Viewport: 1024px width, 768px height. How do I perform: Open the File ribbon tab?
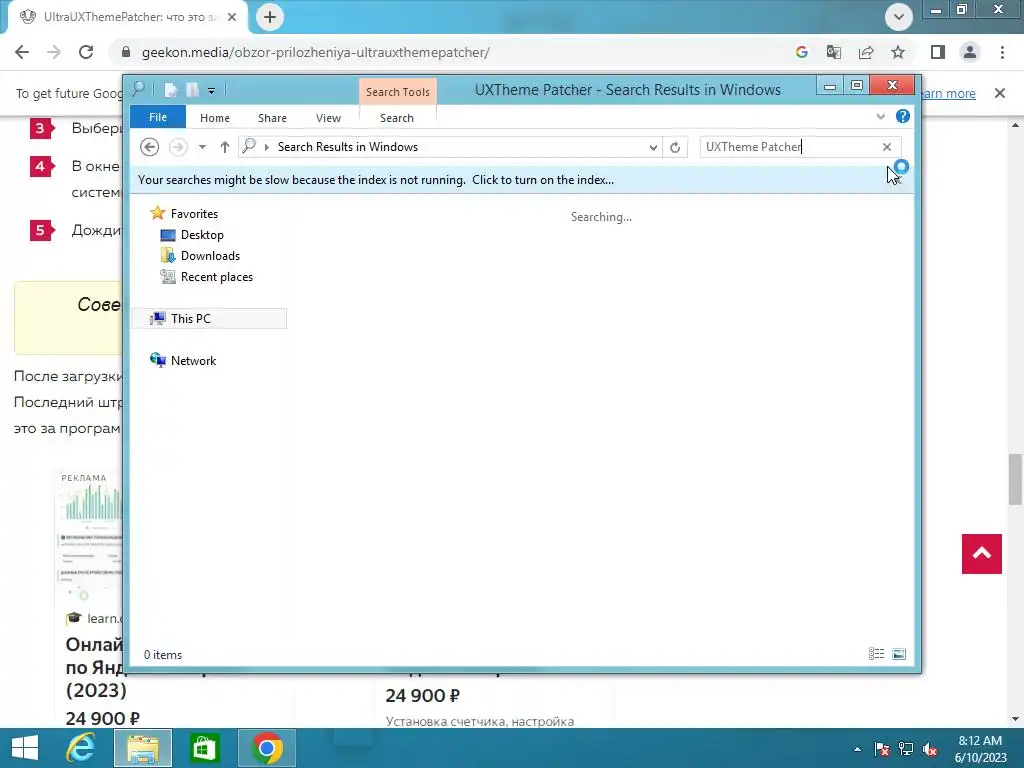click(158, 118)
